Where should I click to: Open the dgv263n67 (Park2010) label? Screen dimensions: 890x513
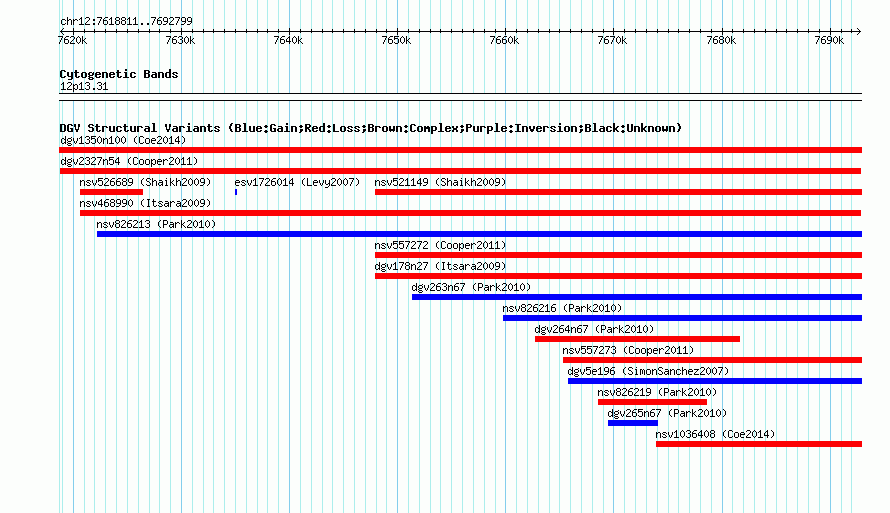(x=472, y=287)
